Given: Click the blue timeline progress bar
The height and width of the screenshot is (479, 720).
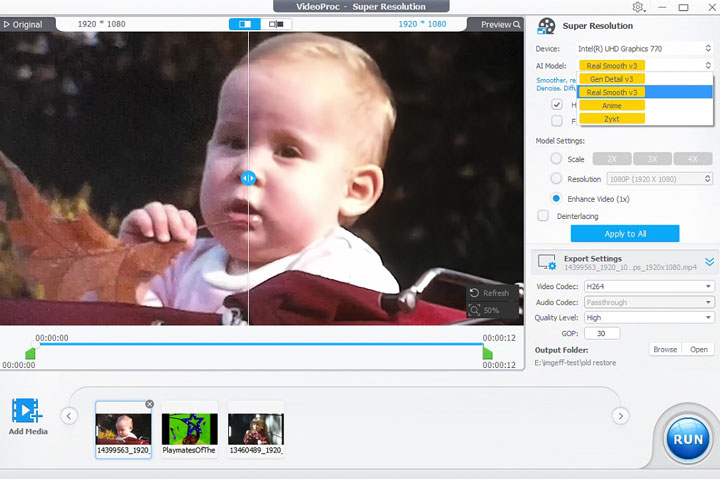Looking at the screenshot, I should point(259,344).
